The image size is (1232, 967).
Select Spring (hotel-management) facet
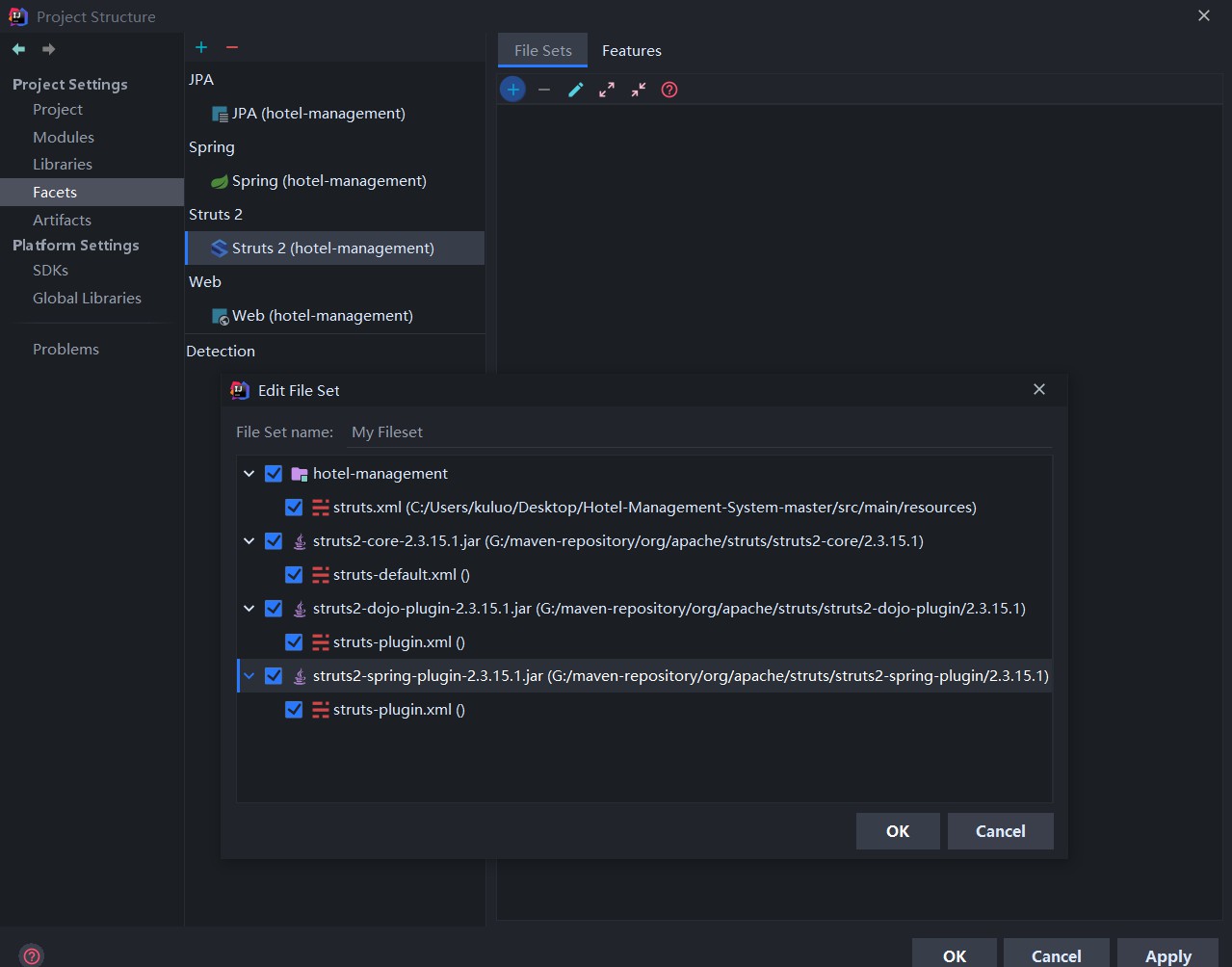pos(334,181)
